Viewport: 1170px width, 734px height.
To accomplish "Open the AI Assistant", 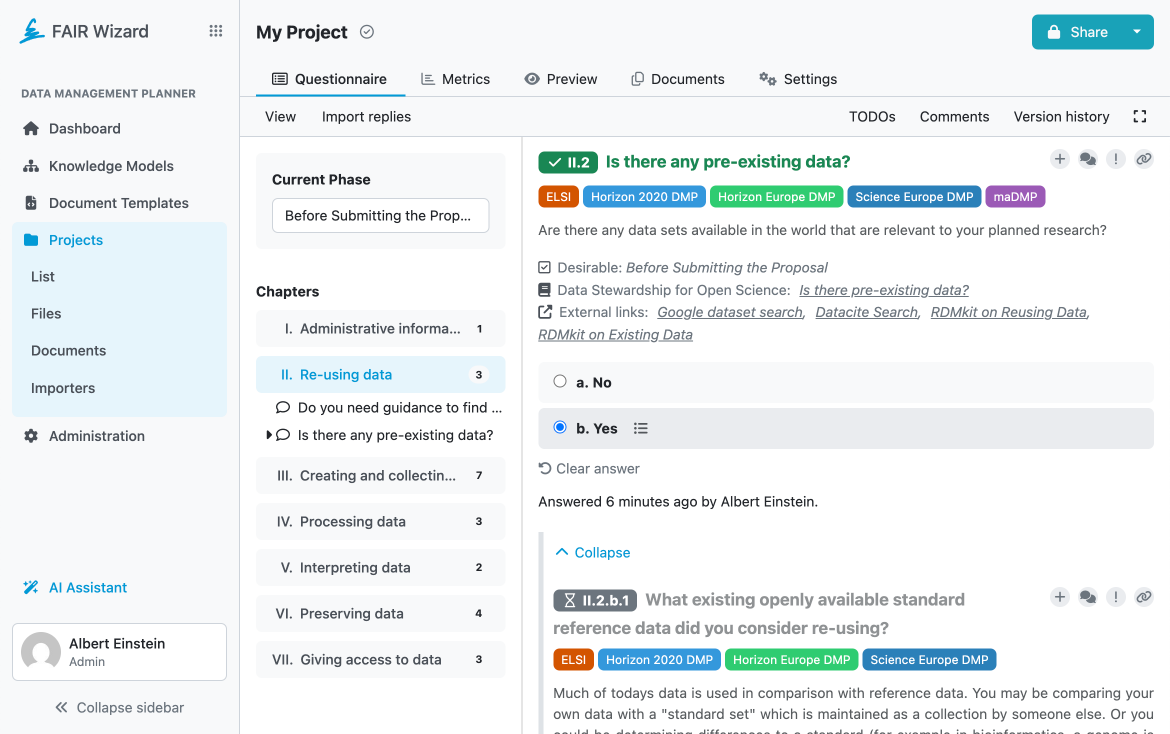I will coord(88,588).
